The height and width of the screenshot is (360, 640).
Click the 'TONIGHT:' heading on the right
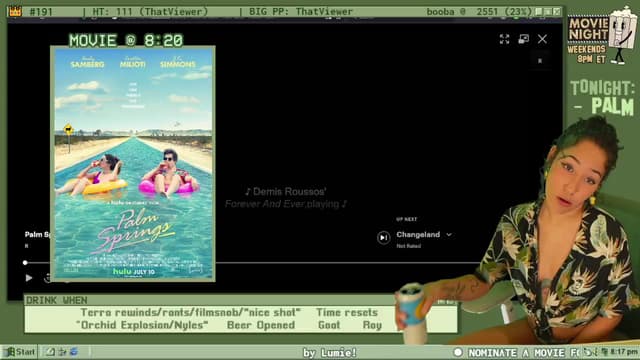click(x=602, y=88)
